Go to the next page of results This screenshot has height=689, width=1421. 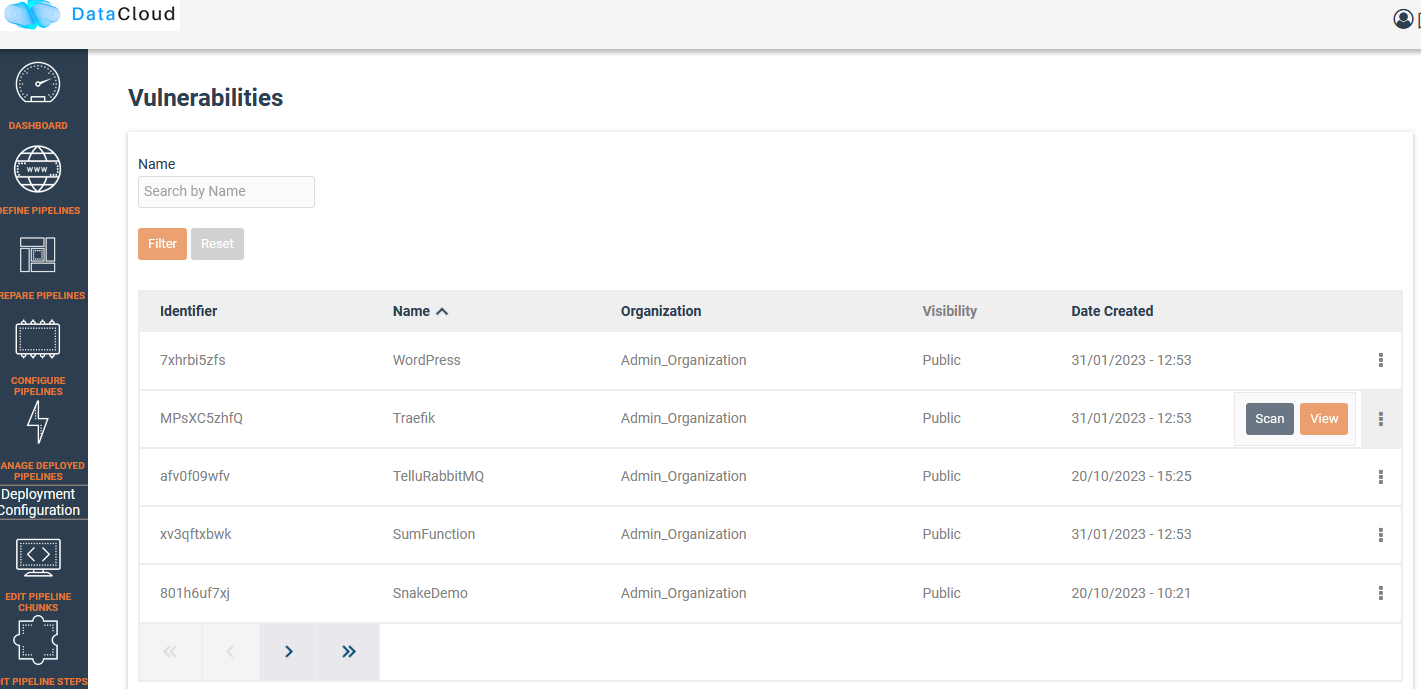pos(289,652)
